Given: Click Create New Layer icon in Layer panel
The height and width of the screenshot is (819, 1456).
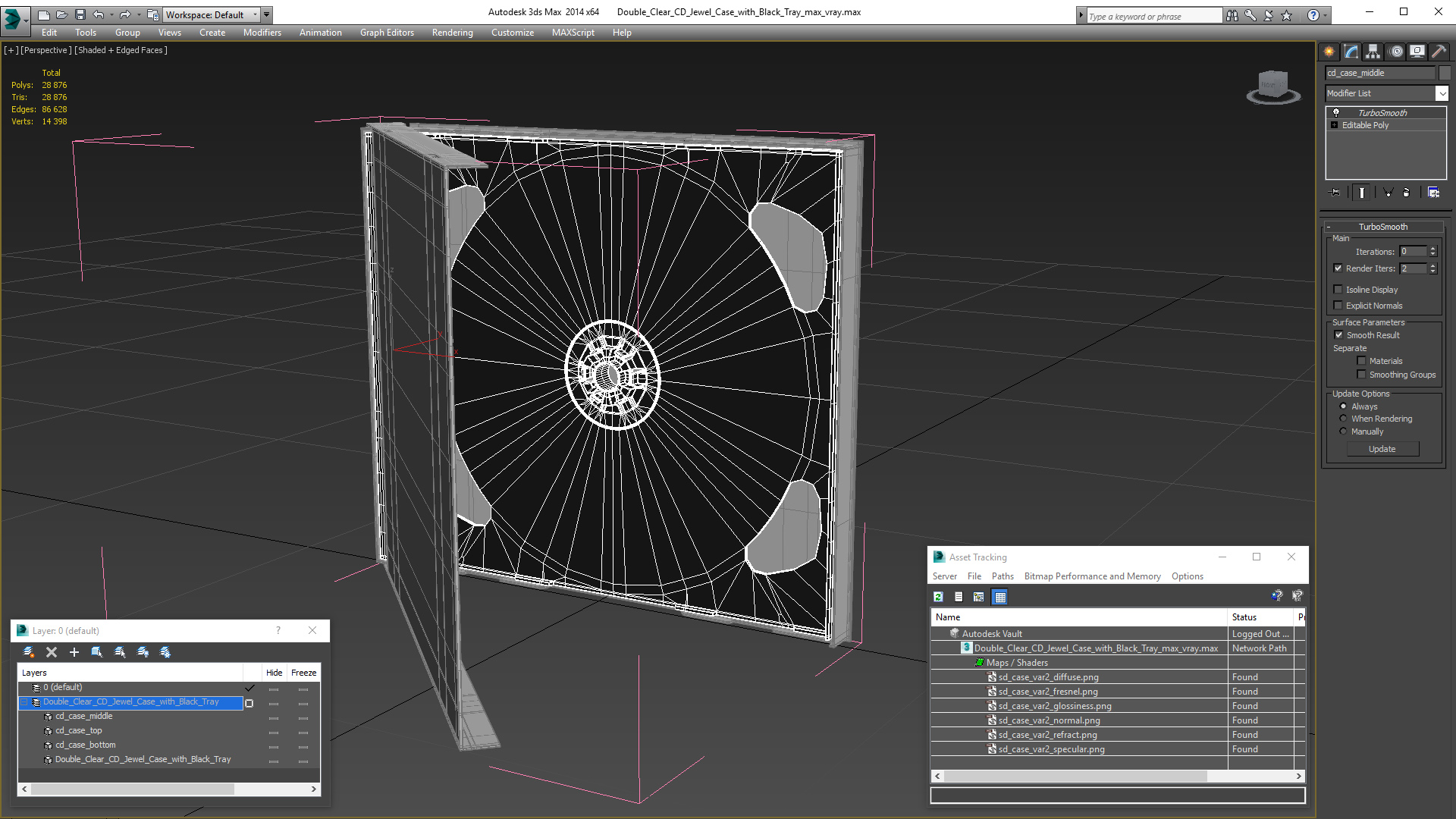Looking at the screenshot, I should (29, 652).
